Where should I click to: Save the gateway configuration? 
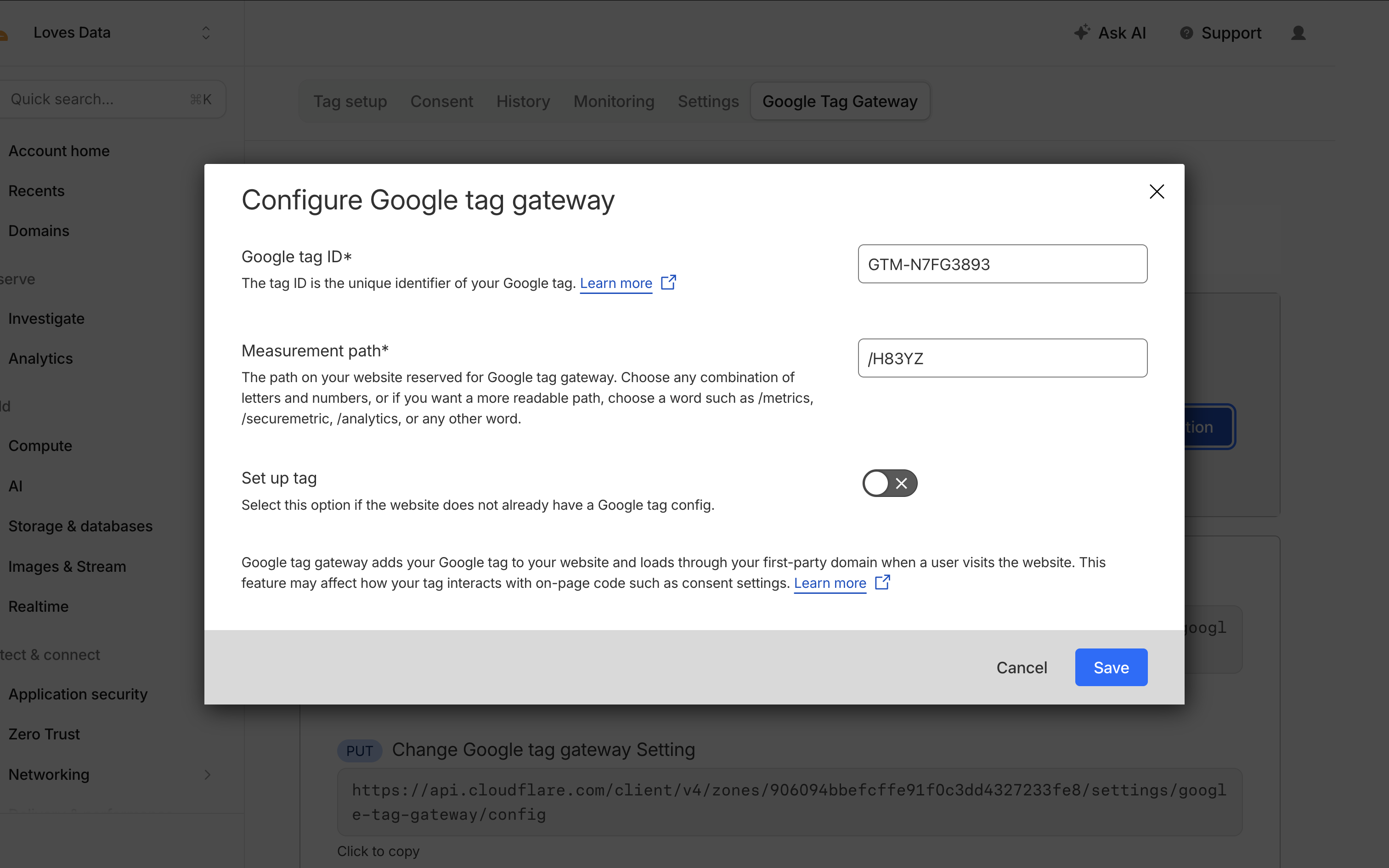pos(1111,667)
